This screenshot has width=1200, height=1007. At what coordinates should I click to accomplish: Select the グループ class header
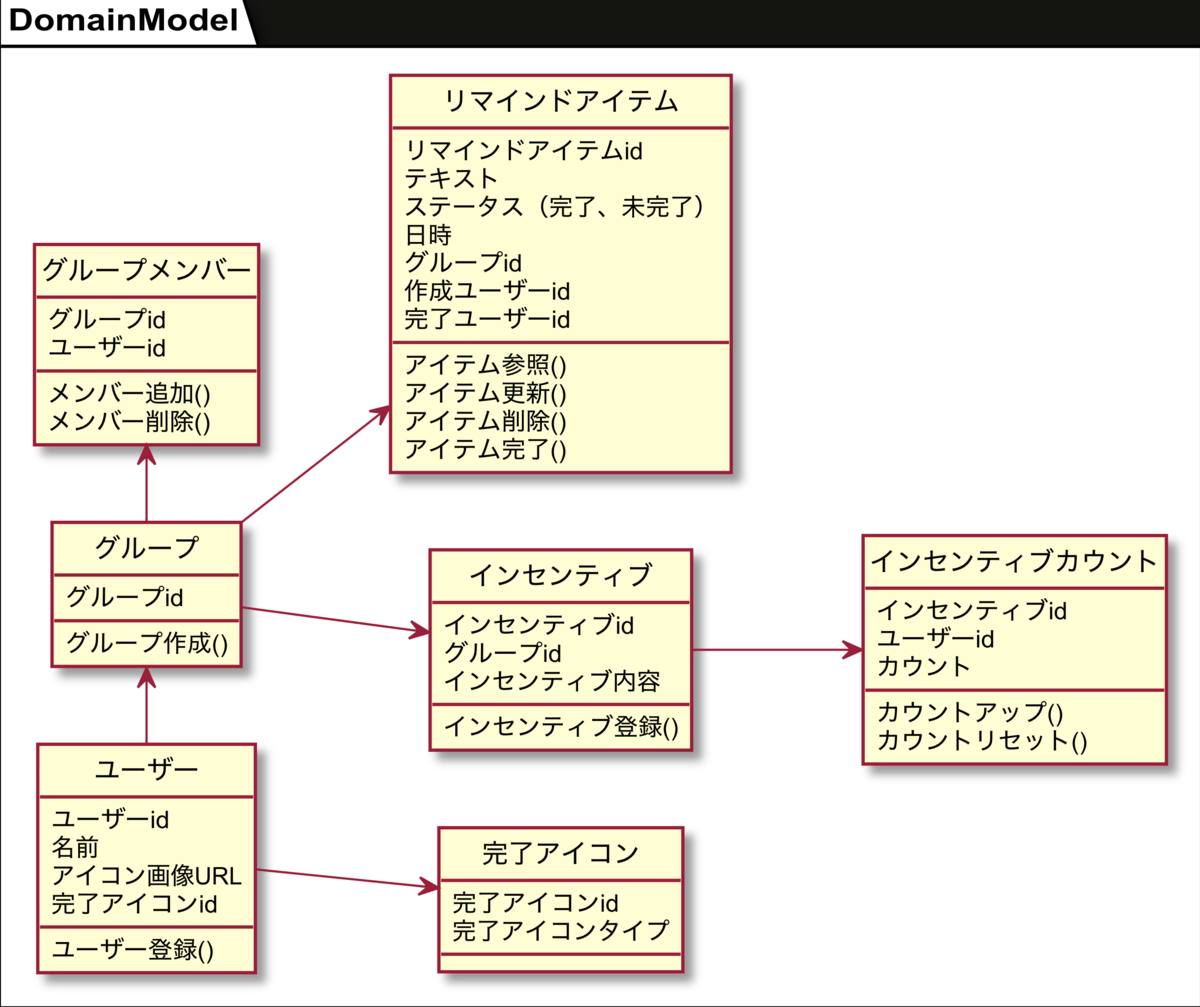147,548
